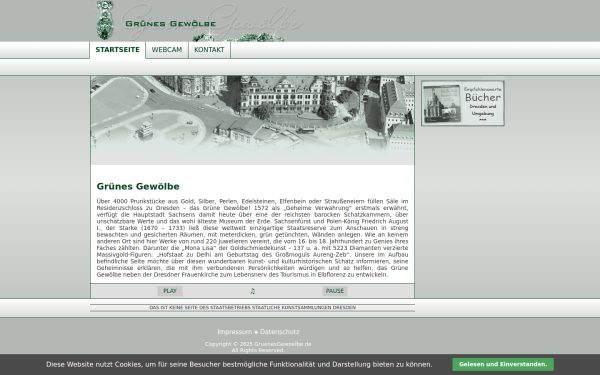This screenshot has height=375, width=600.
Task: Open the Datenschutz link
Action: coord(280,332)
